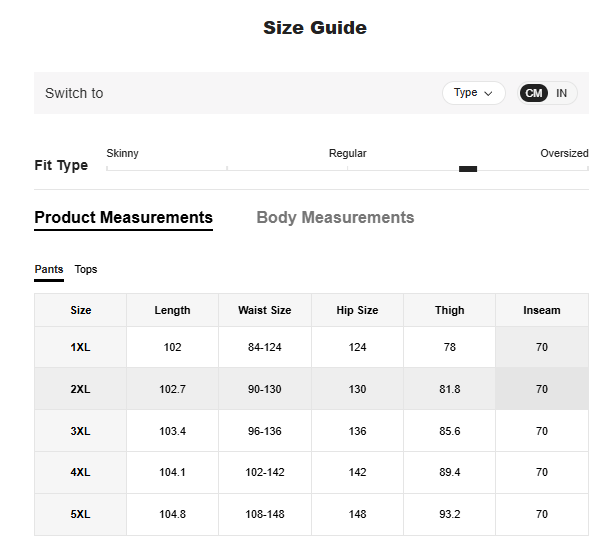Switch units to IN

coord(562,93)
